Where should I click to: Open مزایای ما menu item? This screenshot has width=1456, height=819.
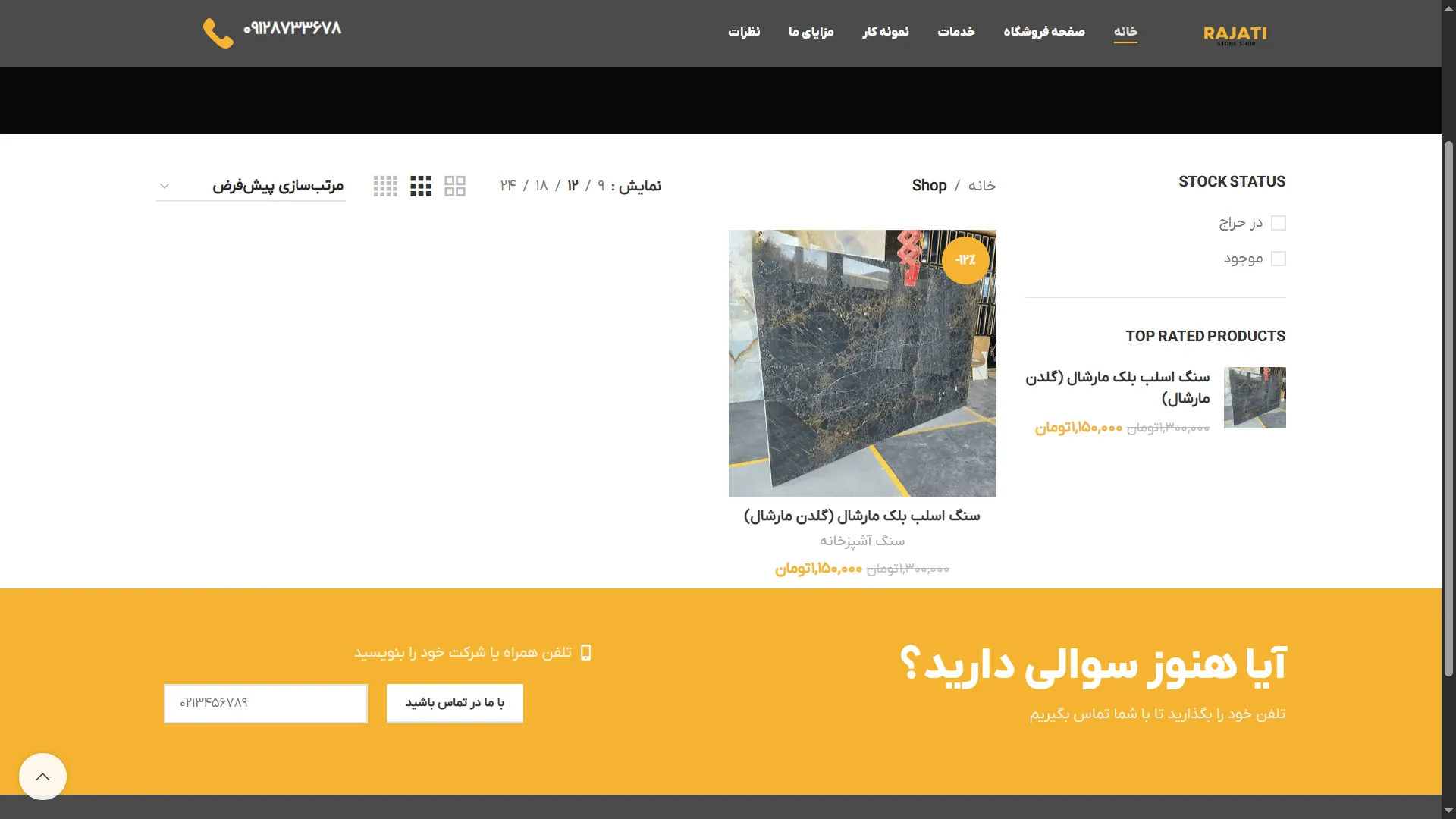coord(811,32)
